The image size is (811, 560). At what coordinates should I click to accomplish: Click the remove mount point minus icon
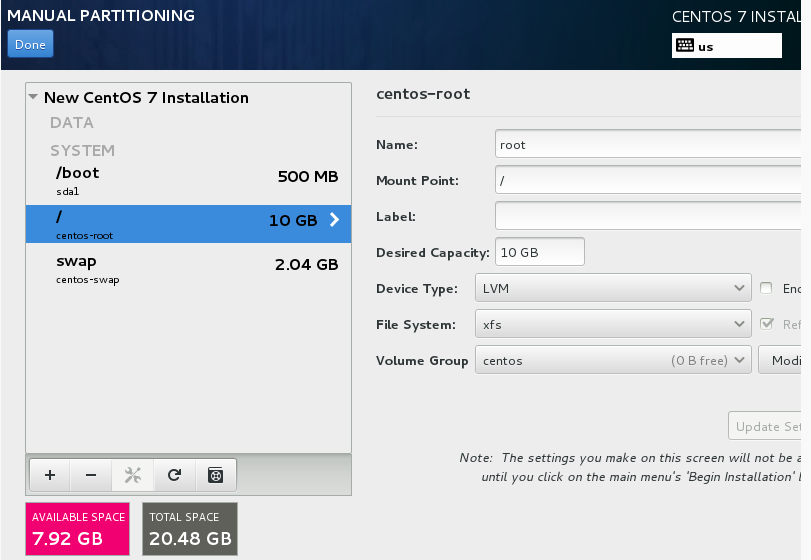[91, 475]
